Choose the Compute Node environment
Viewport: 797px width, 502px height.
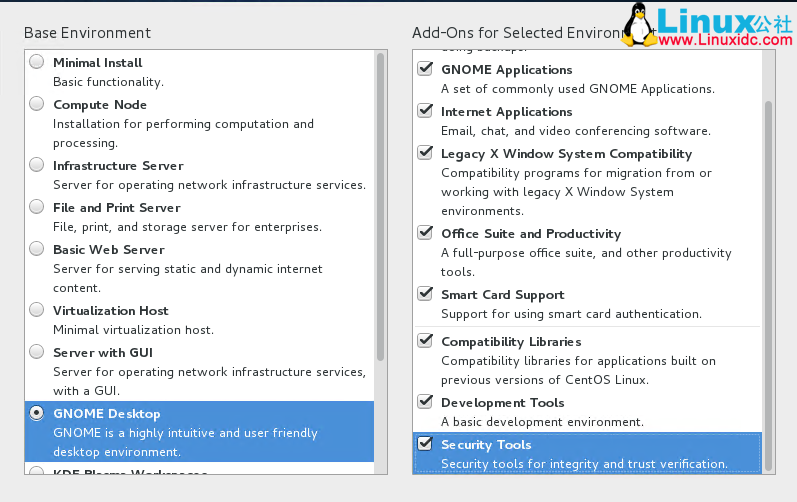tap(37, 104)
